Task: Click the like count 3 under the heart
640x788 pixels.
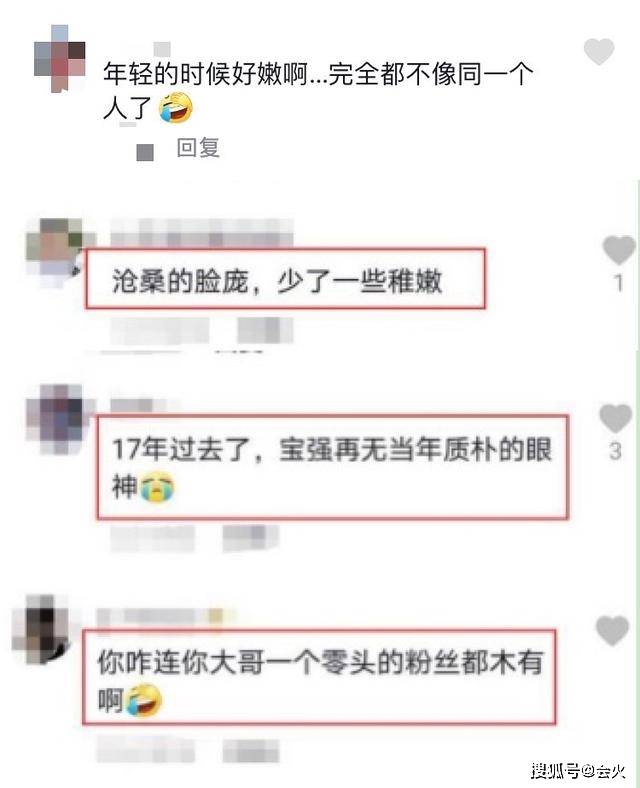Action: (615, 451)
